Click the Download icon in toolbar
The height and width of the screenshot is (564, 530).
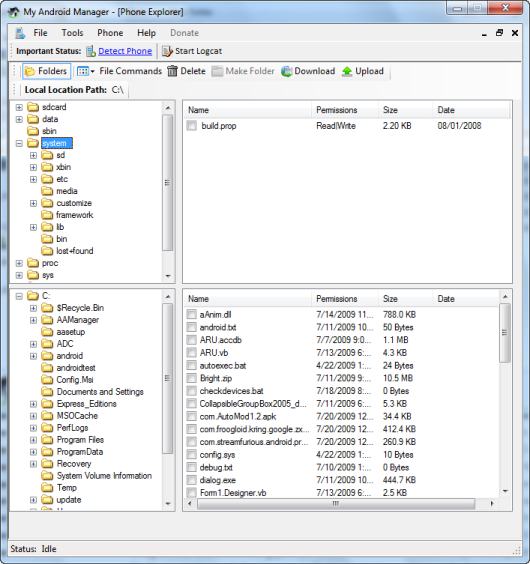click(286, 71)
